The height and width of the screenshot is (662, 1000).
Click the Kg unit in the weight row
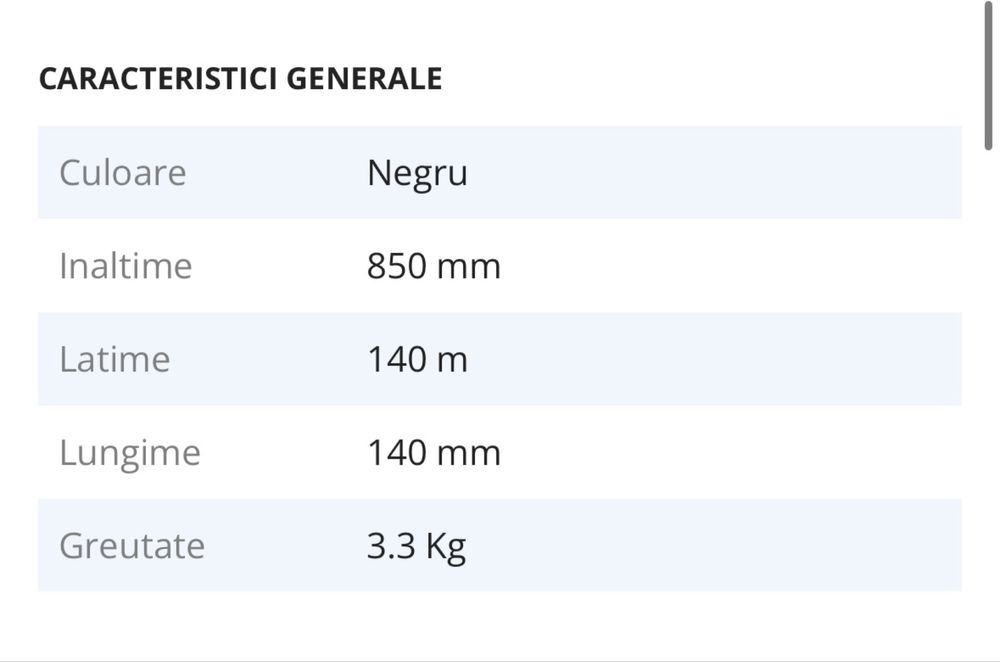[446, 547]
